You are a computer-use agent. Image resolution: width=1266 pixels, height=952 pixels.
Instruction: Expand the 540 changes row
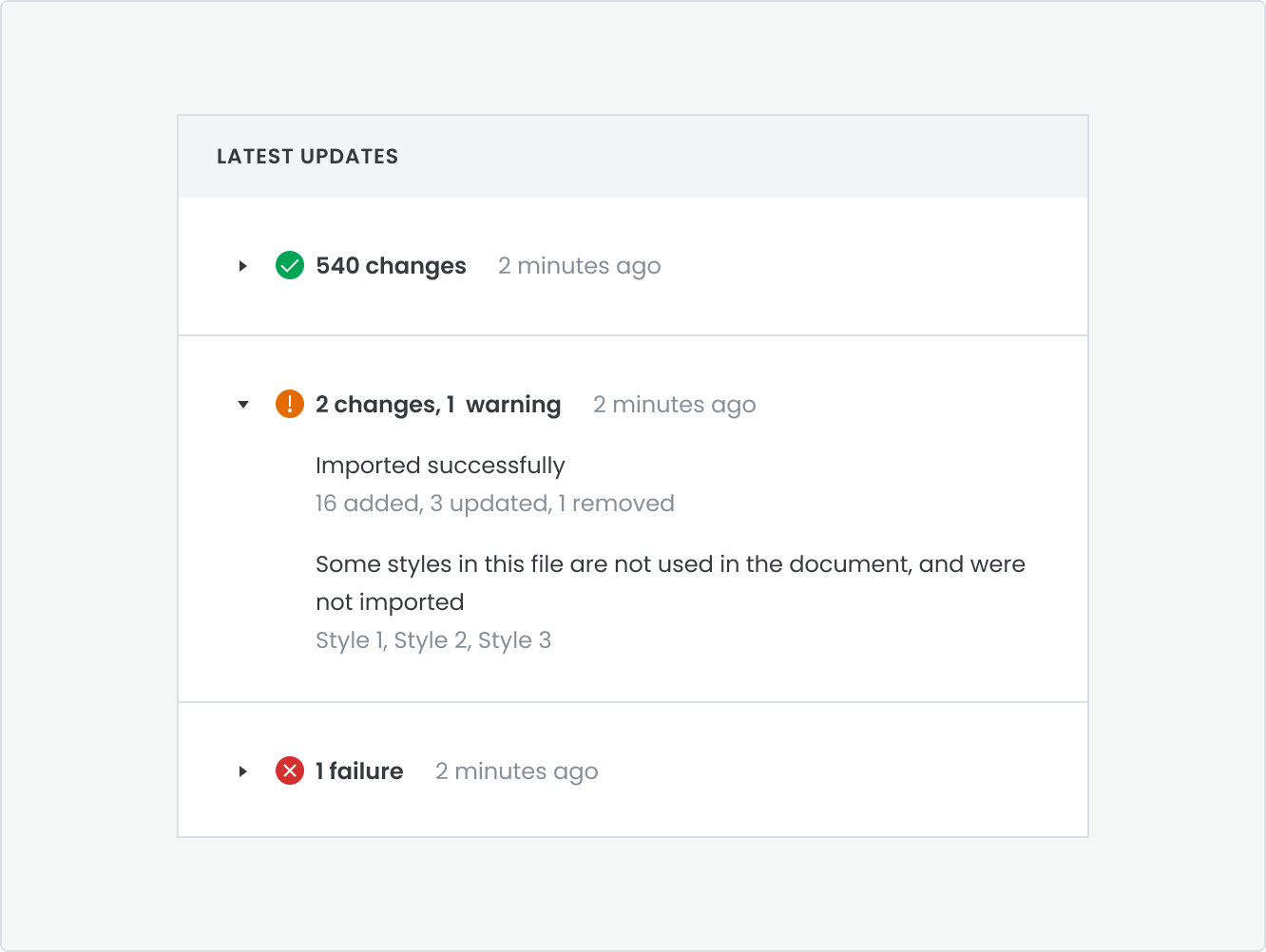243,266
